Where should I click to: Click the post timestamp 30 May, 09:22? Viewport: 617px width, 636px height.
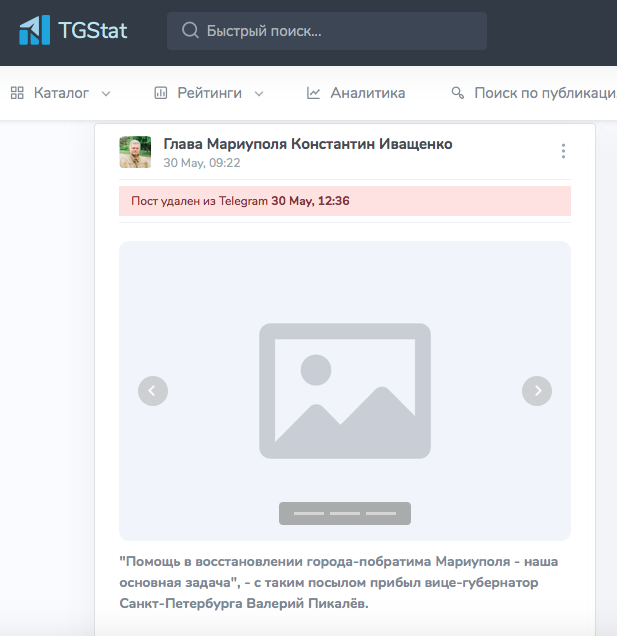pyautogui.click(x=202, y=163)
